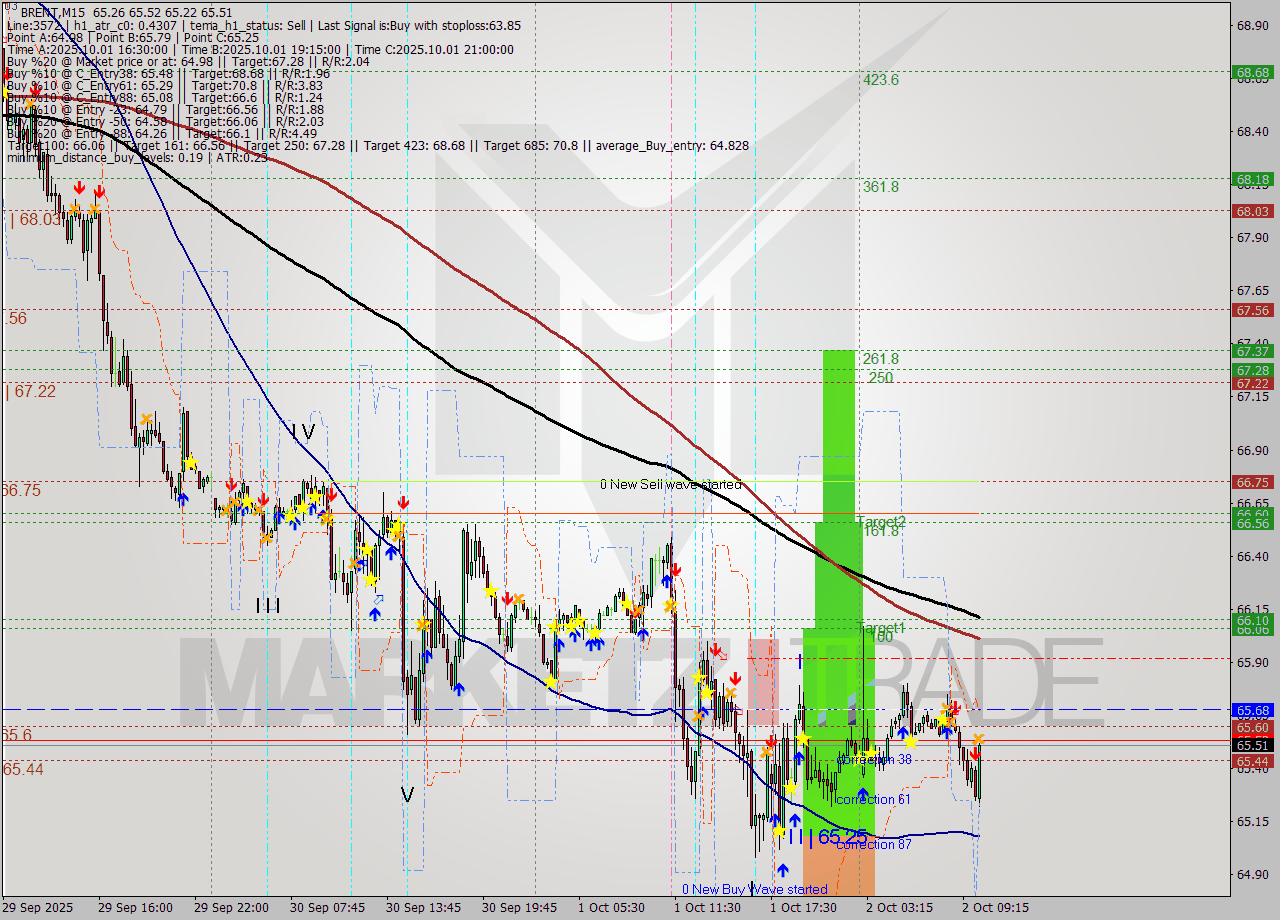
Task: Click the 'correction 61' text label
Action: [872, 800]
